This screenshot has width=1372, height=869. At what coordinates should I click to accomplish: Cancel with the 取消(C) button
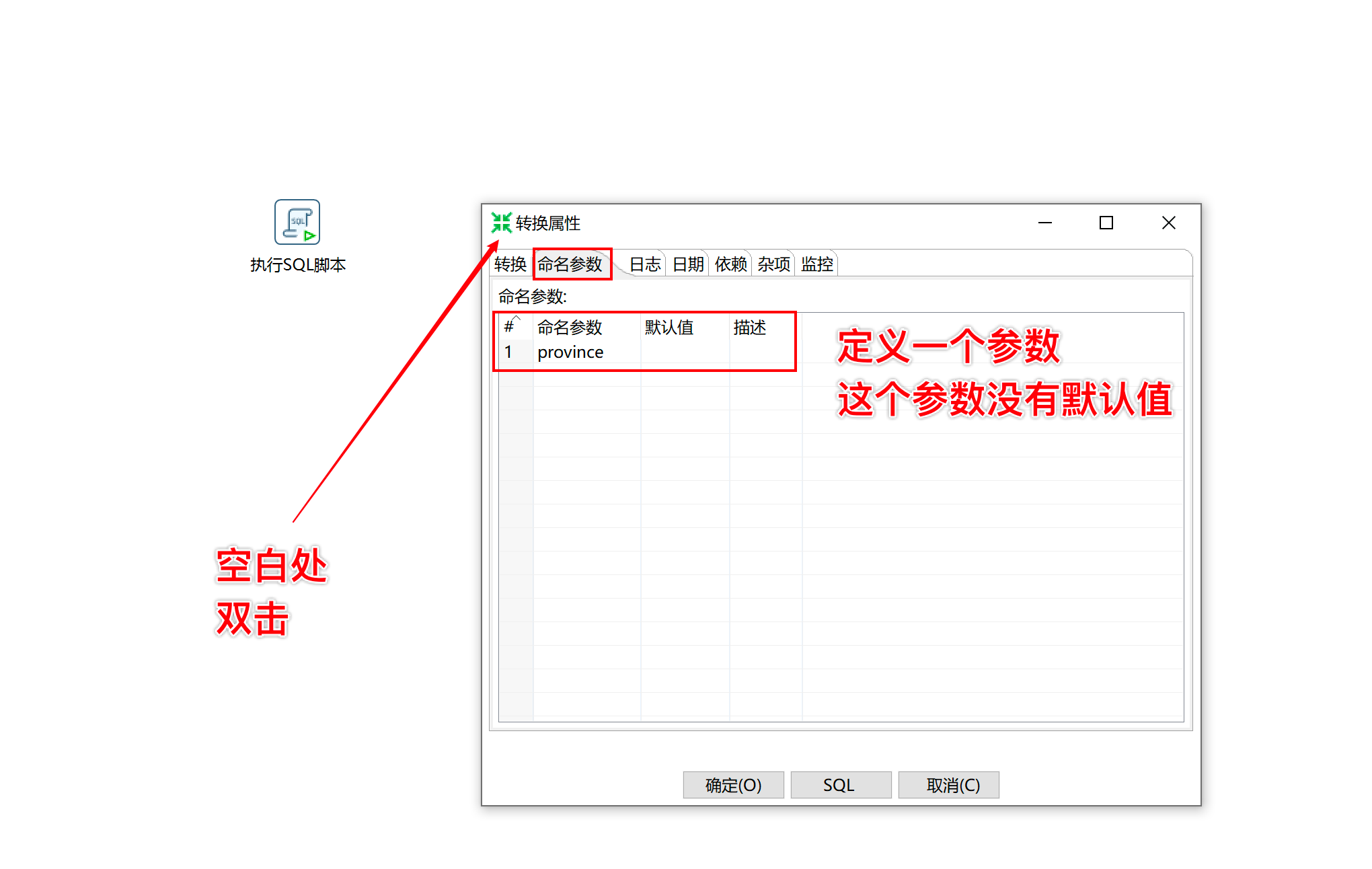click(x=948, y=785)
